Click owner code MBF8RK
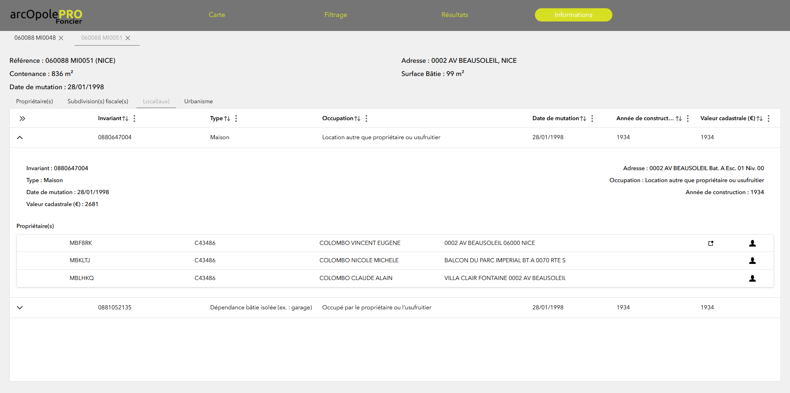790x393 pixels. click(x=81, y=243)
